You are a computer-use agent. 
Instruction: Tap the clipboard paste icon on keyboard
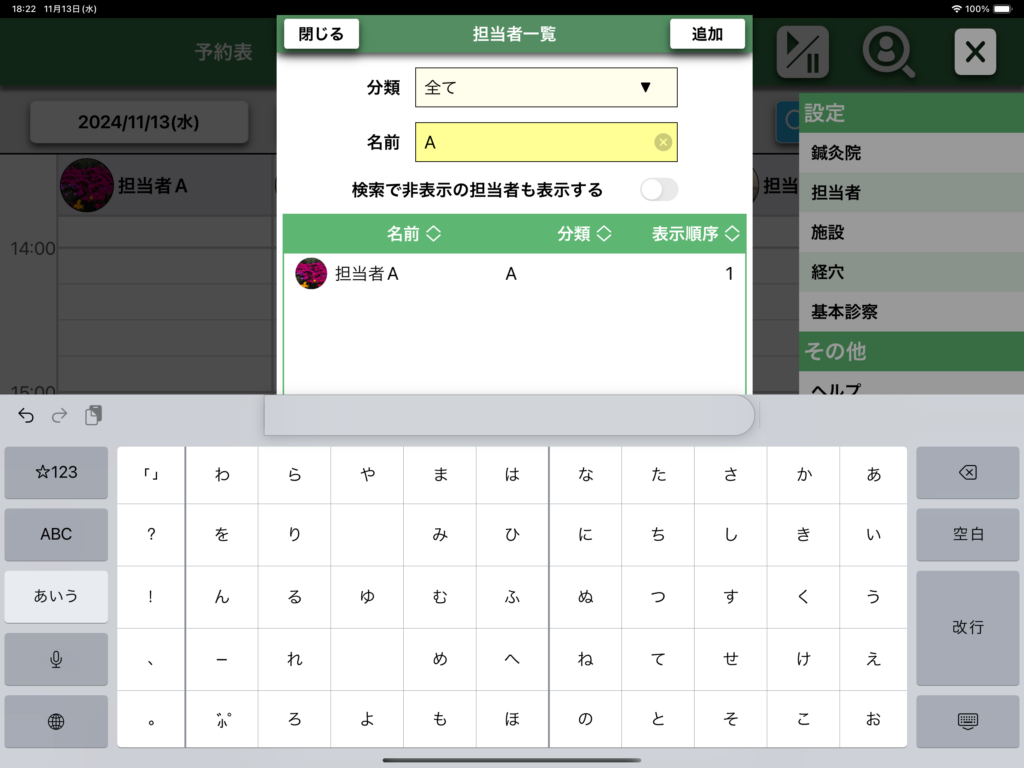[93, 415]
